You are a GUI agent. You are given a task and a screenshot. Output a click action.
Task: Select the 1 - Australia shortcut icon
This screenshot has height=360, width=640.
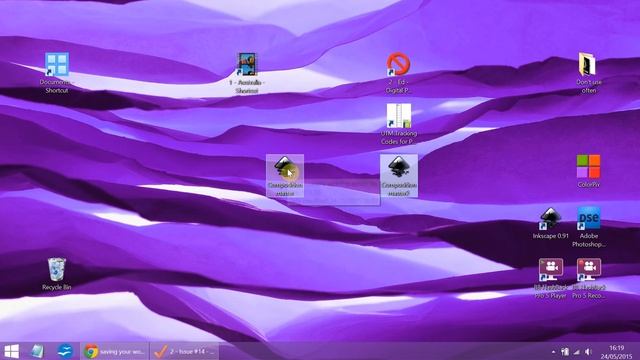click(x=247, y=73)
